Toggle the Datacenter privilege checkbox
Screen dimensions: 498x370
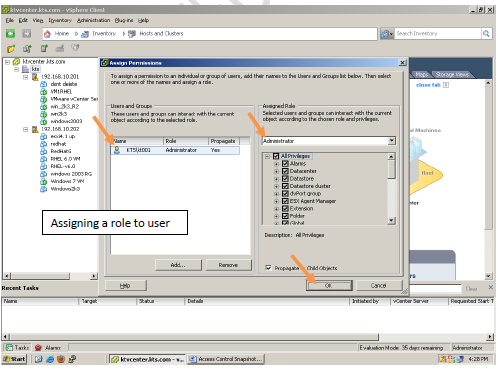coord(285,171)
